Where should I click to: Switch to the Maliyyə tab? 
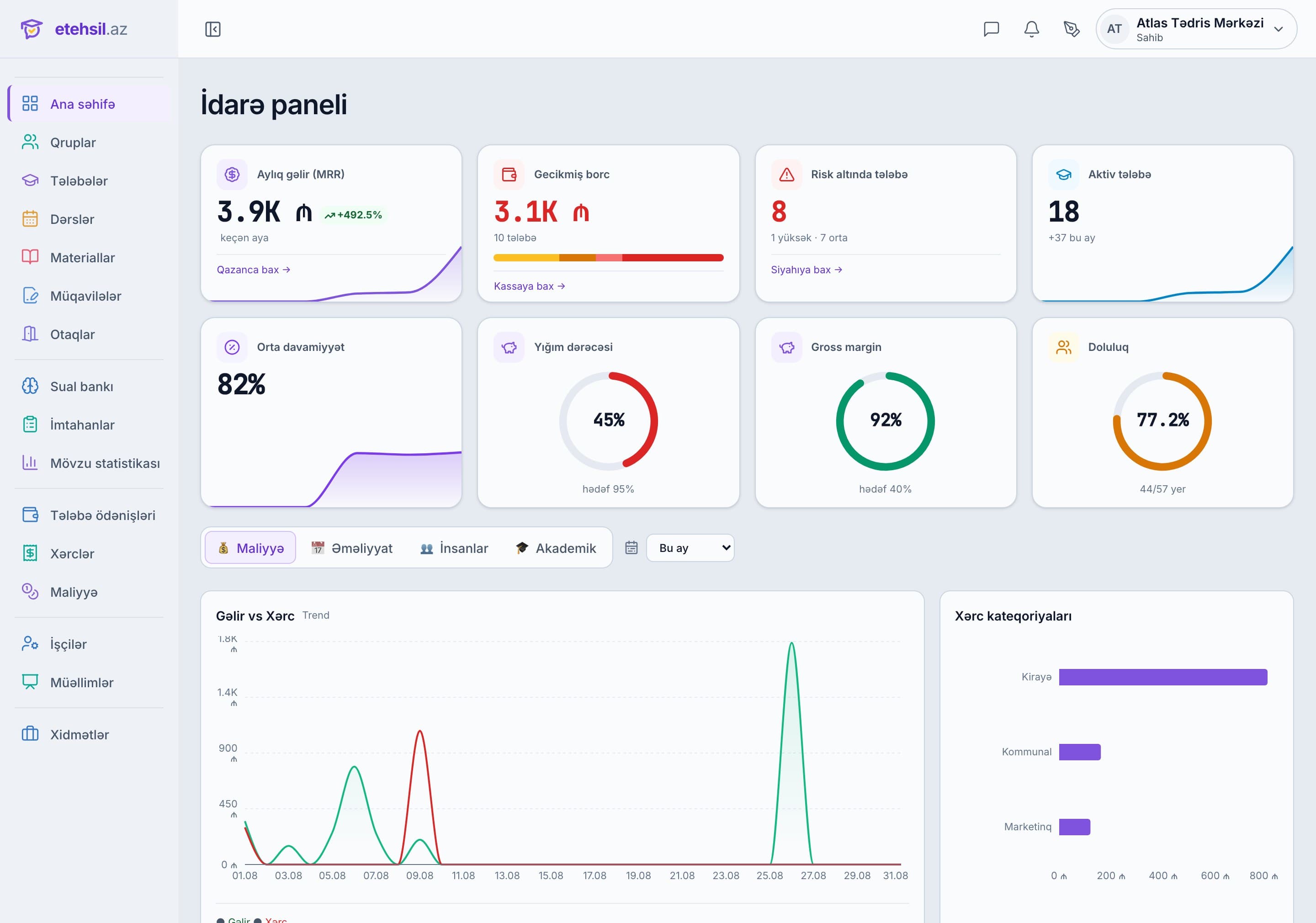[250, 548]
